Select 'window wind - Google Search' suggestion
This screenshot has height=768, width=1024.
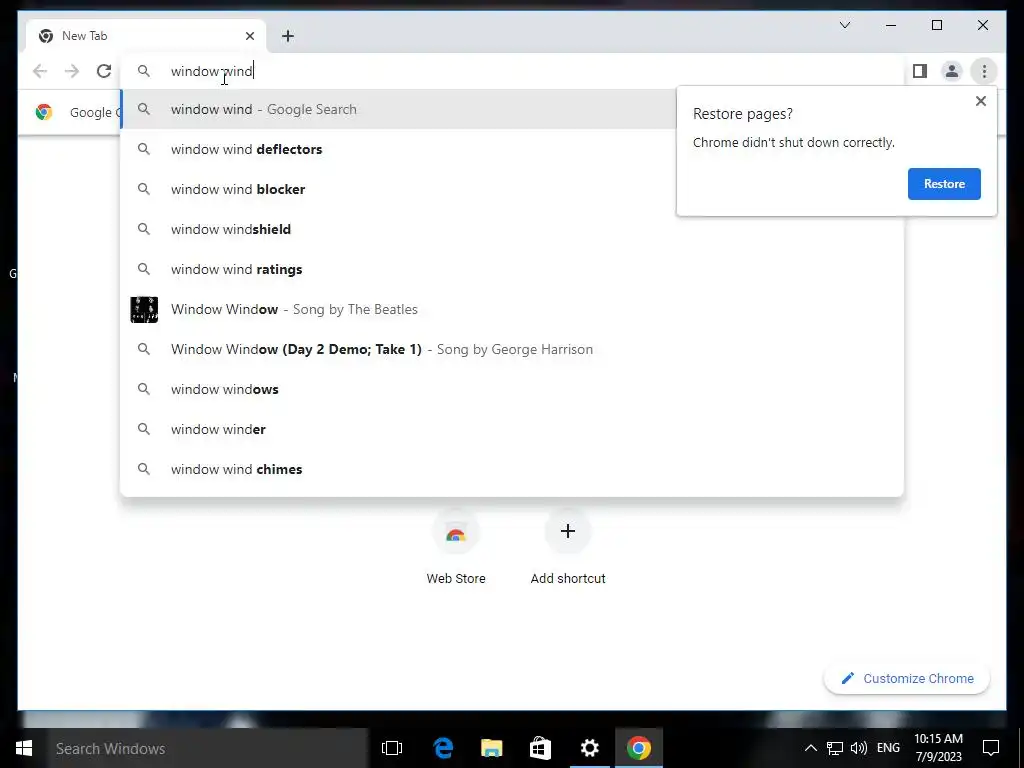(399, 110)
